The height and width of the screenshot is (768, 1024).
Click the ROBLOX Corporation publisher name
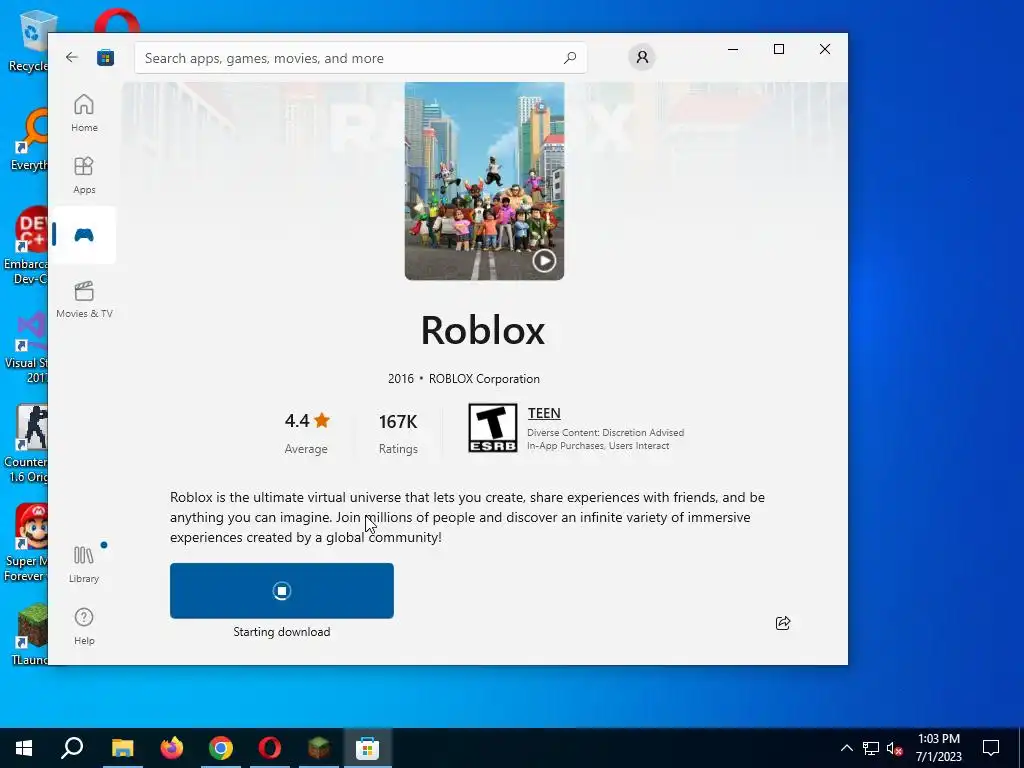pyautogui.click(x=484, y=379)
